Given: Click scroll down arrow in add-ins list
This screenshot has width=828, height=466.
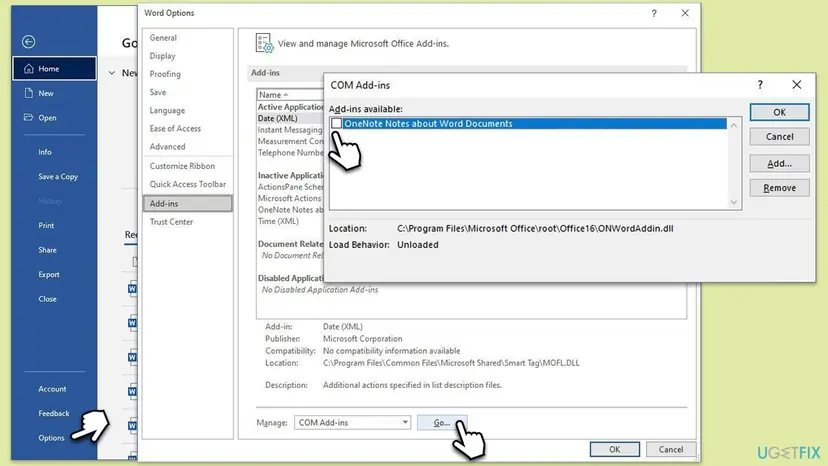Looking at the screenshot, I should (733, 202).
